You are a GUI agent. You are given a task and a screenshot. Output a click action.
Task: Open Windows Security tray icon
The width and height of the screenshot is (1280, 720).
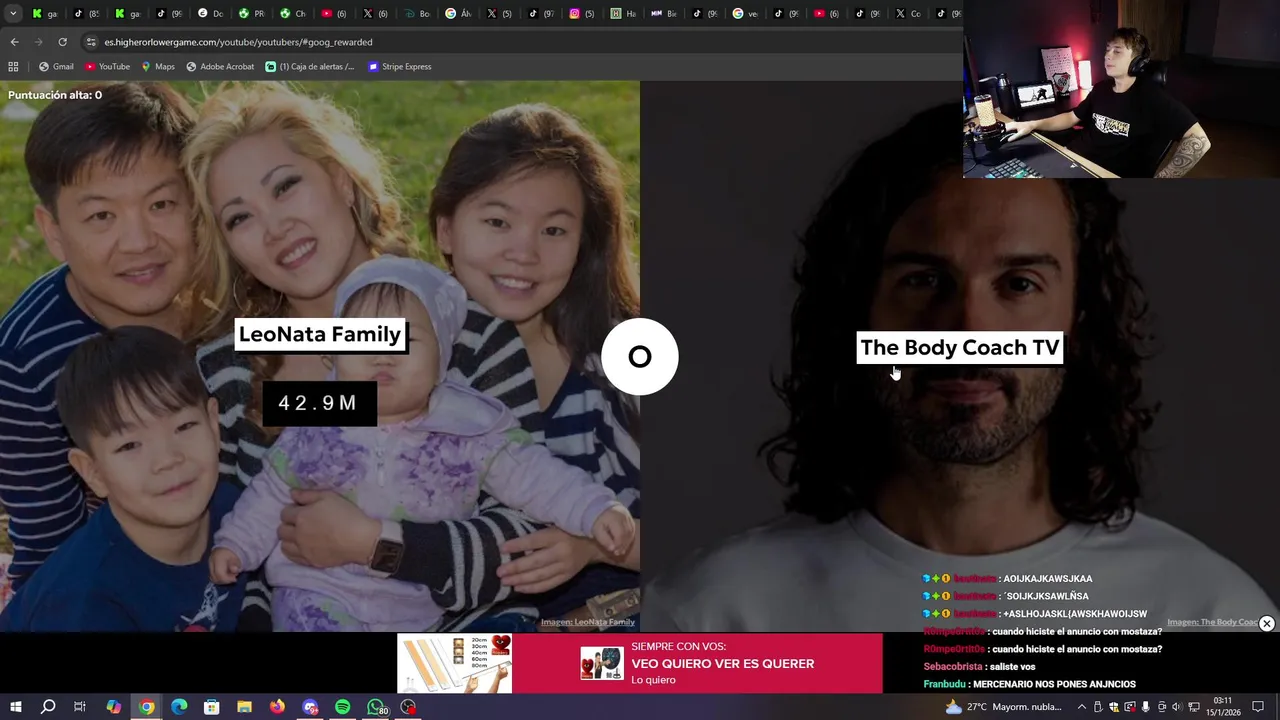coord(1114,707)
